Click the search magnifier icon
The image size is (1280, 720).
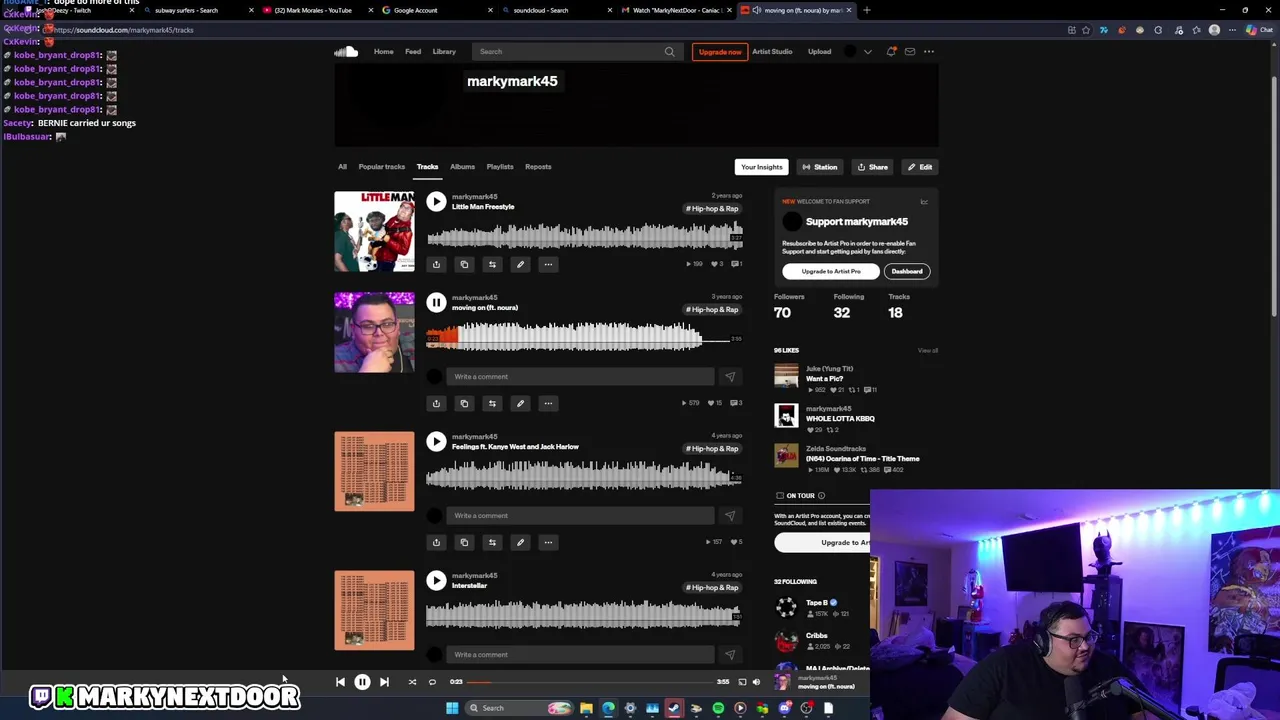(669, 51)
